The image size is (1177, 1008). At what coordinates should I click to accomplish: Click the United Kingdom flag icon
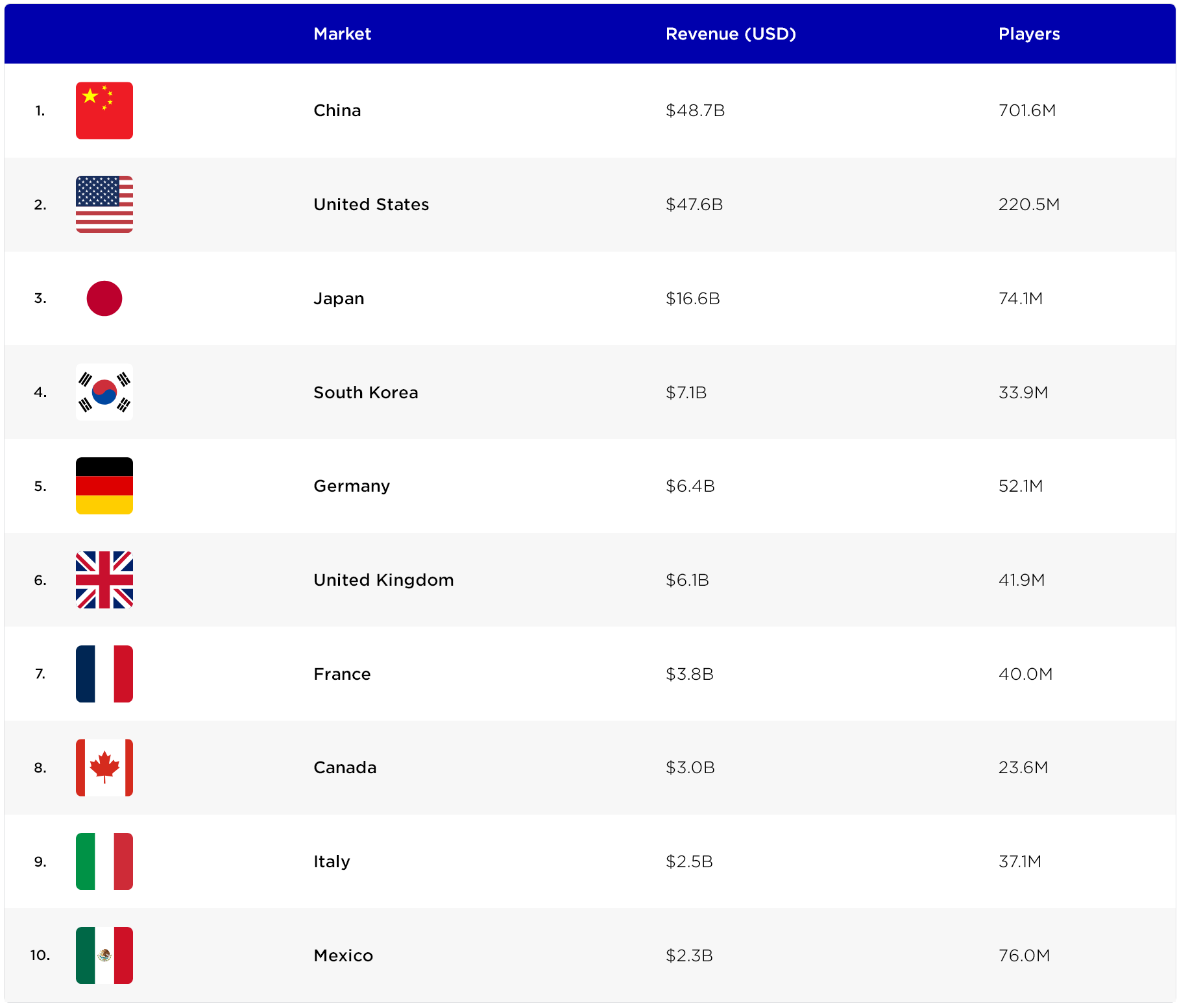click(x=104, y=580)
